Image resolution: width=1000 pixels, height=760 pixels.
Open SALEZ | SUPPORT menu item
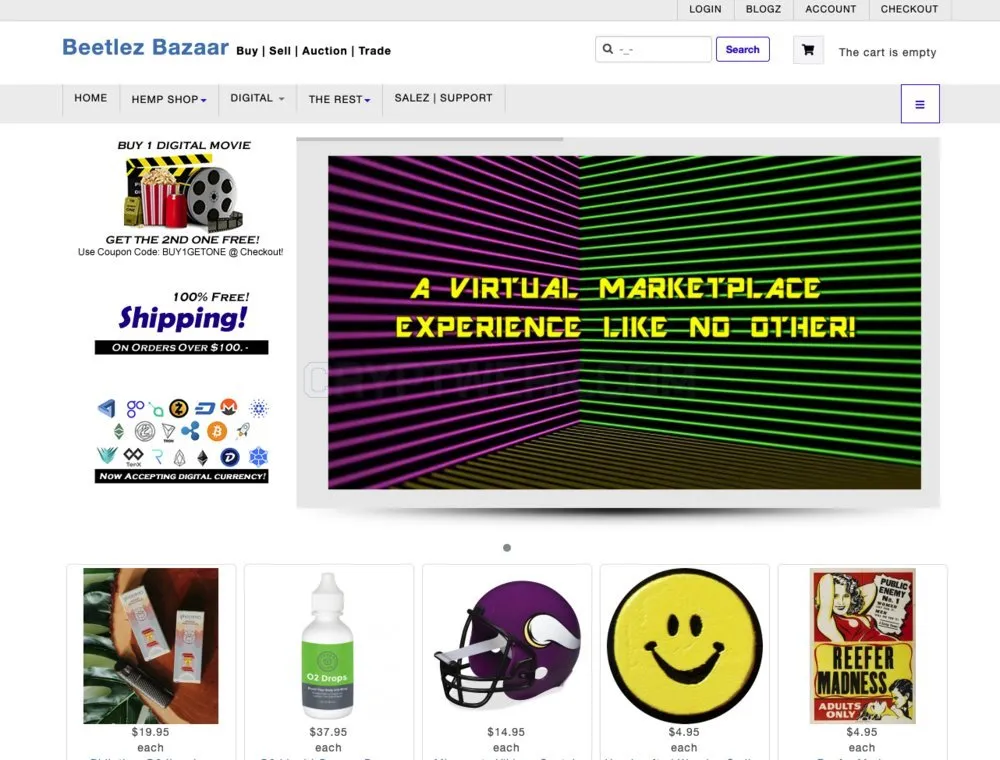(x=443, y=98)
